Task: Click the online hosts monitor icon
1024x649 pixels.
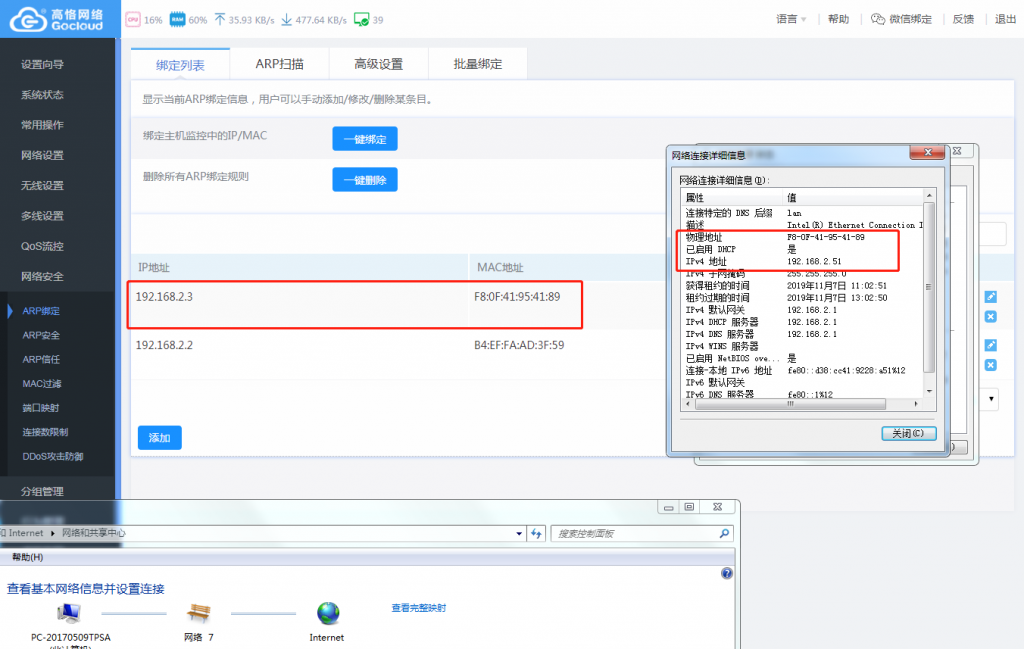Action: pos(361,20)
